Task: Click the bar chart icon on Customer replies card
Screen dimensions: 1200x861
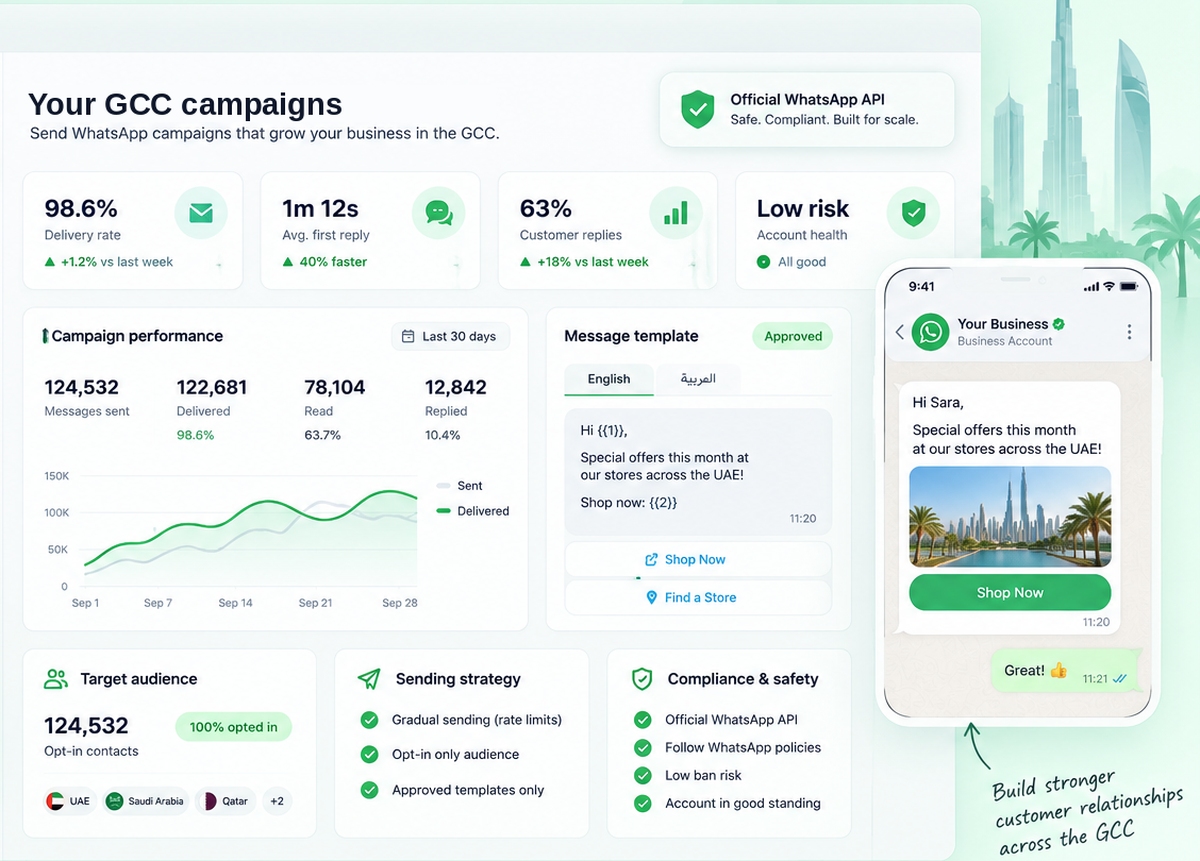Action: tap(676, 213)
